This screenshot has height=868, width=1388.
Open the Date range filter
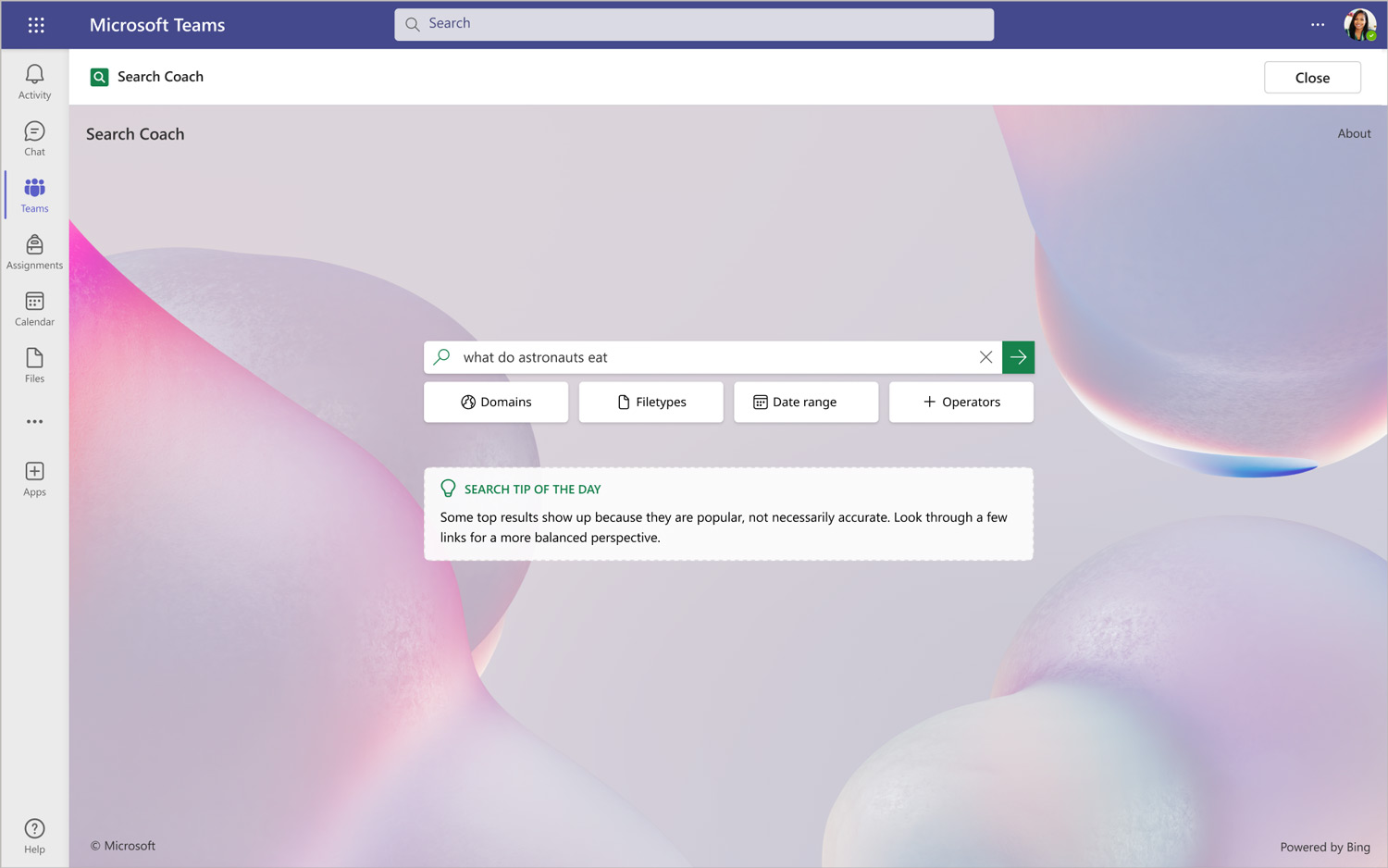point(806,403)
